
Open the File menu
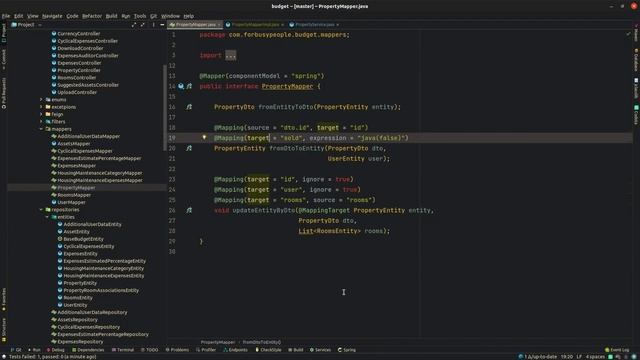pyautogui.click(x=6, y=16)
